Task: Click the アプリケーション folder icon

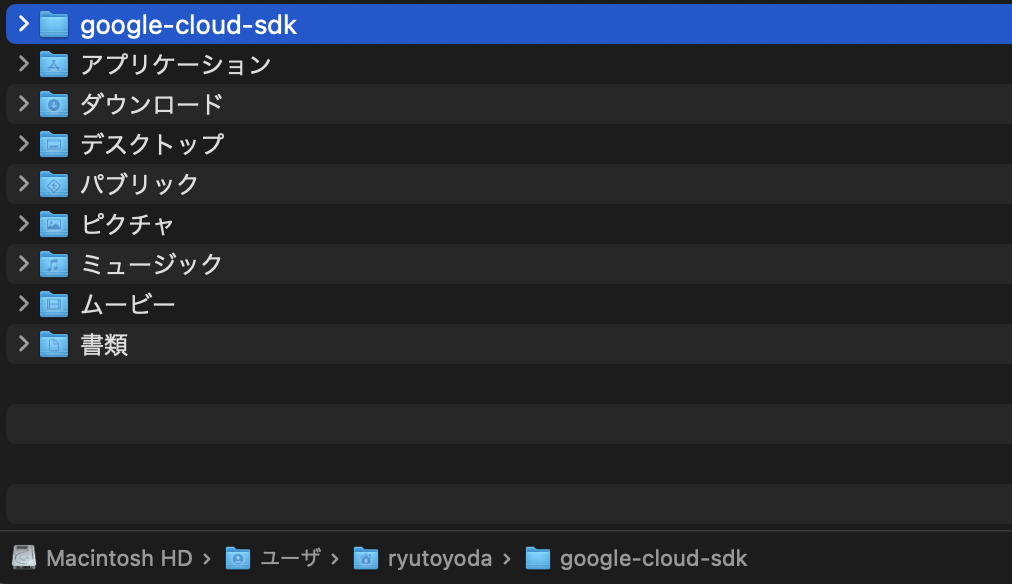Action: (x=54, y=64)
